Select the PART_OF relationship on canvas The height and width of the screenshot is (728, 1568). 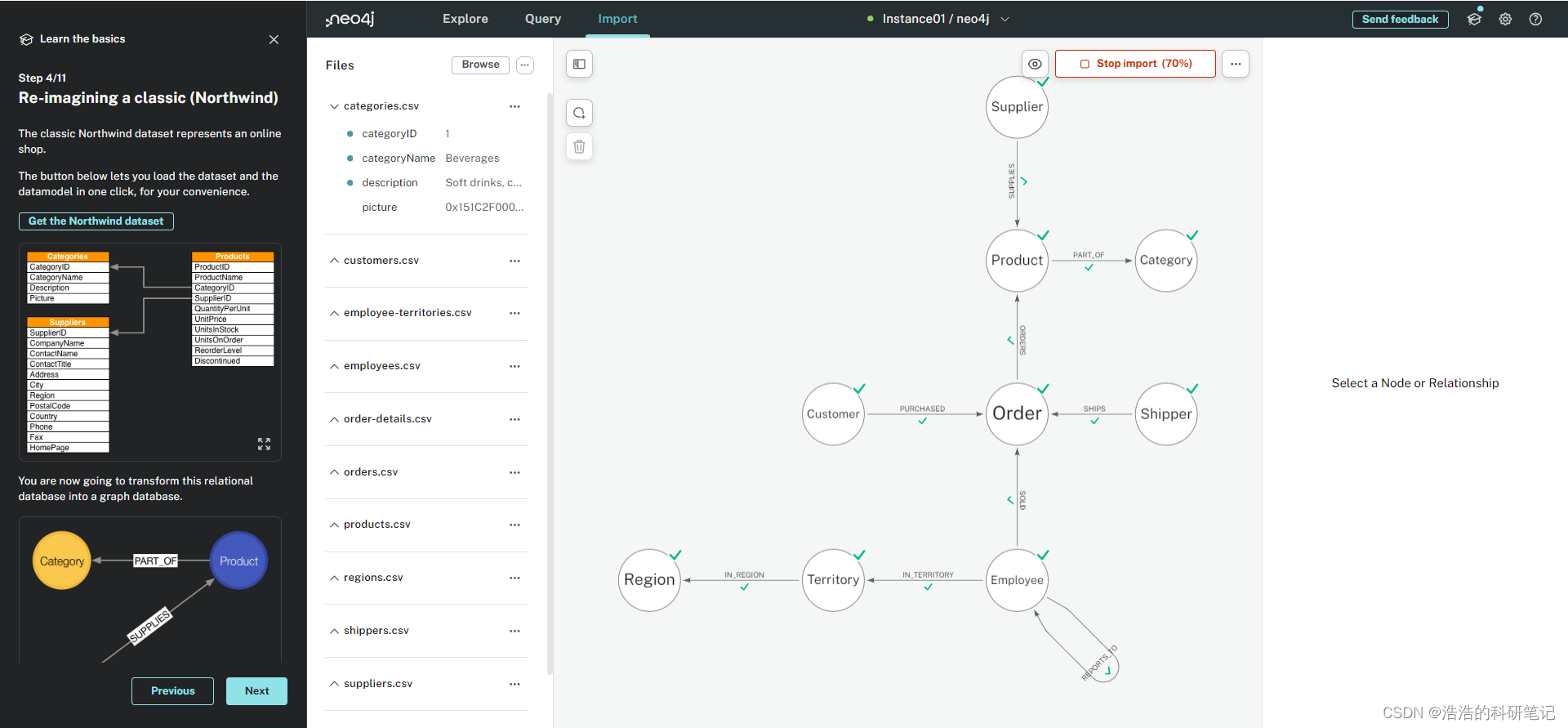click(1089, 255)
